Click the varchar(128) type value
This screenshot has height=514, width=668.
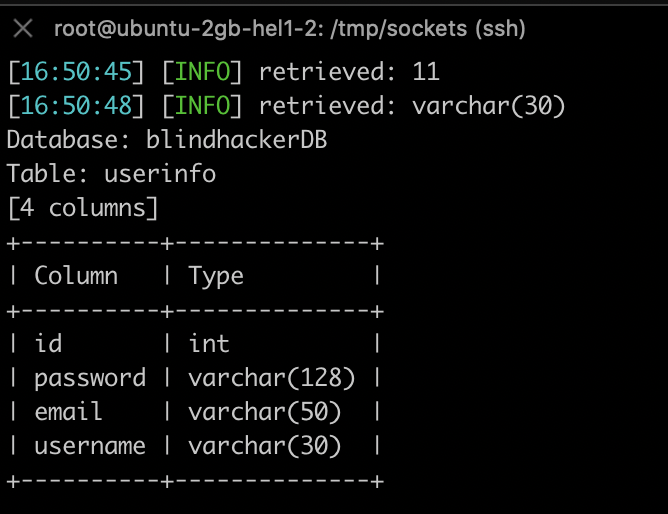click(271, 378)
